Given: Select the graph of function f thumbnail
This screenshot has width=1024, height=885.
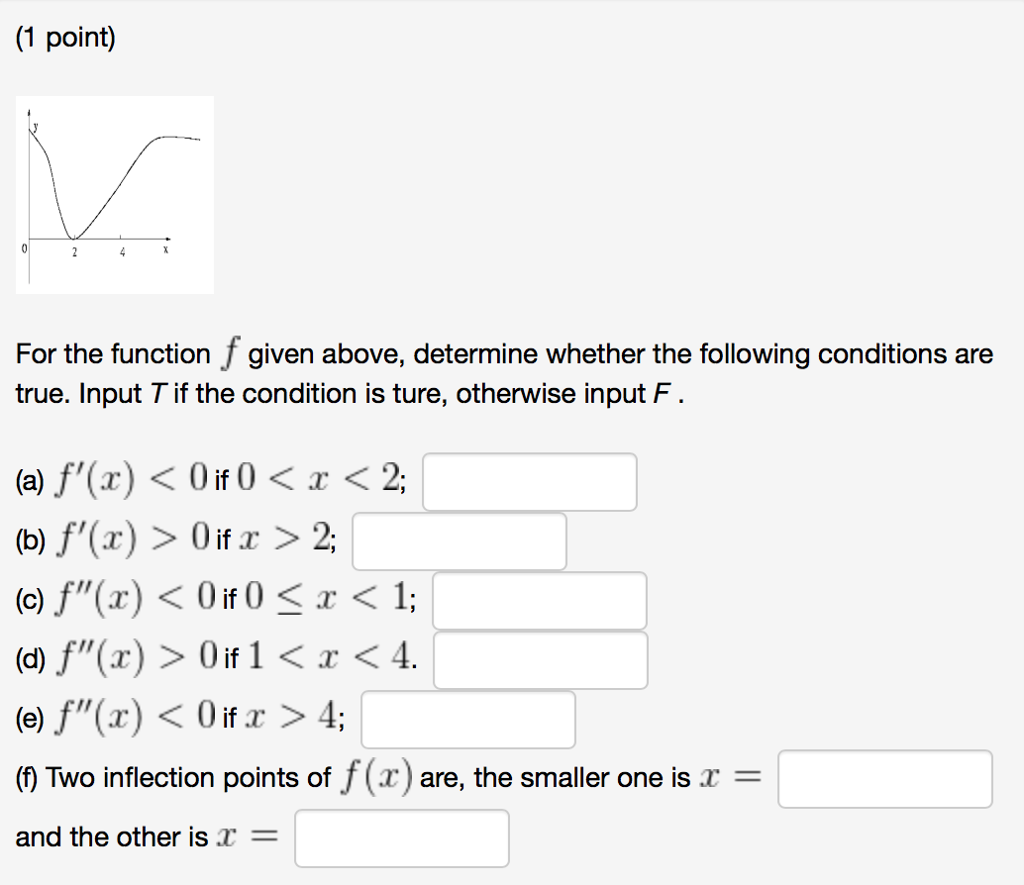Looking at the screenshot, I should coord(115,193).
